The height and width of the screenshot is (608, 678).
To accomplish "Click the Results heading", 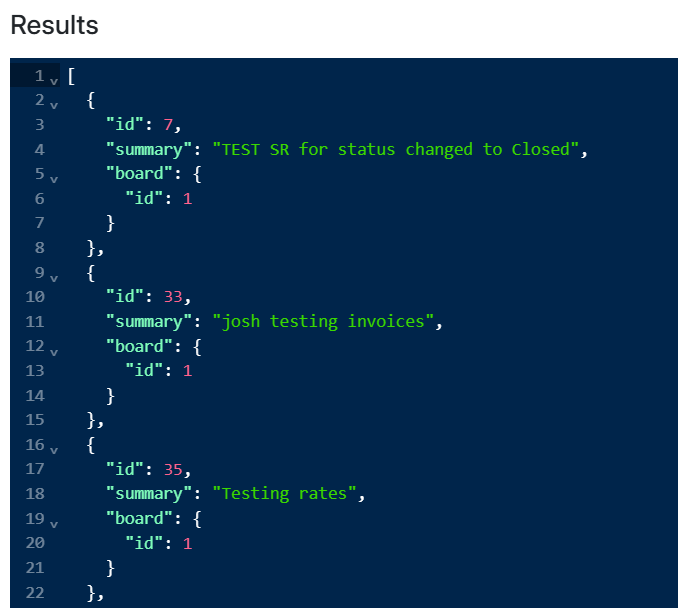I will click(x=54, y=25).
